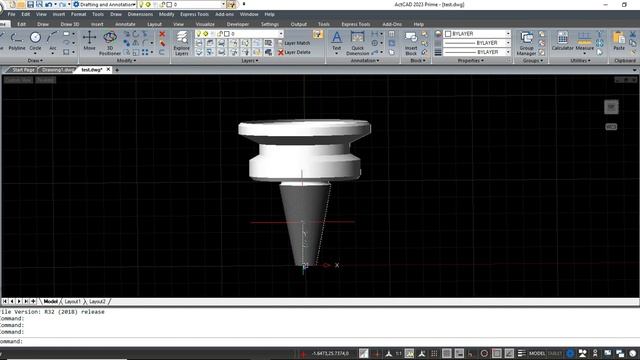The image size is (640, 360).
Task: Click the BYLAYER color swatch box
Action: [448, 33]
